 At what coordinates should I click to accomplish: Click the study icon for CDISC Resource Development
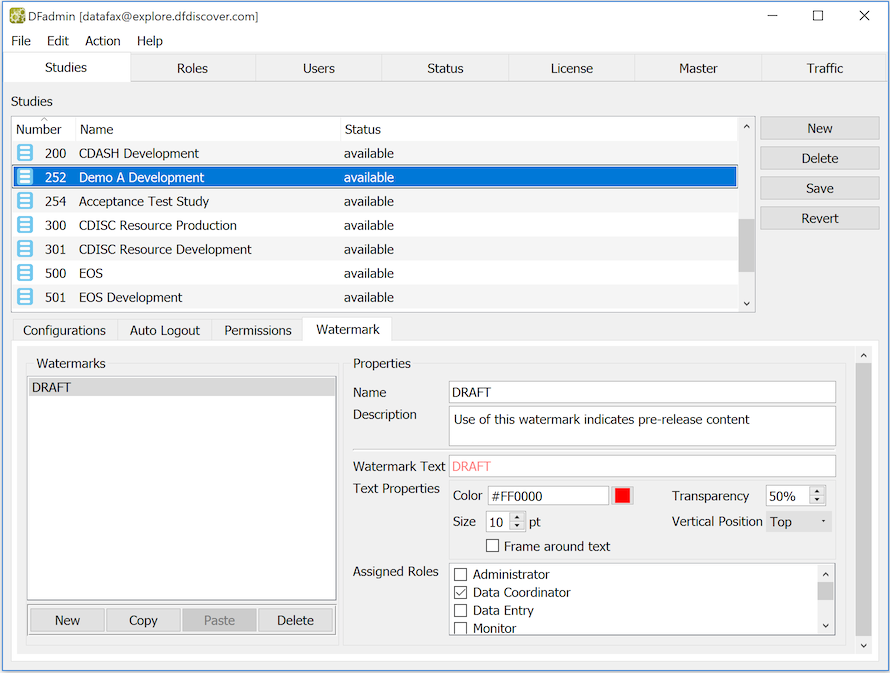point(24,249)
